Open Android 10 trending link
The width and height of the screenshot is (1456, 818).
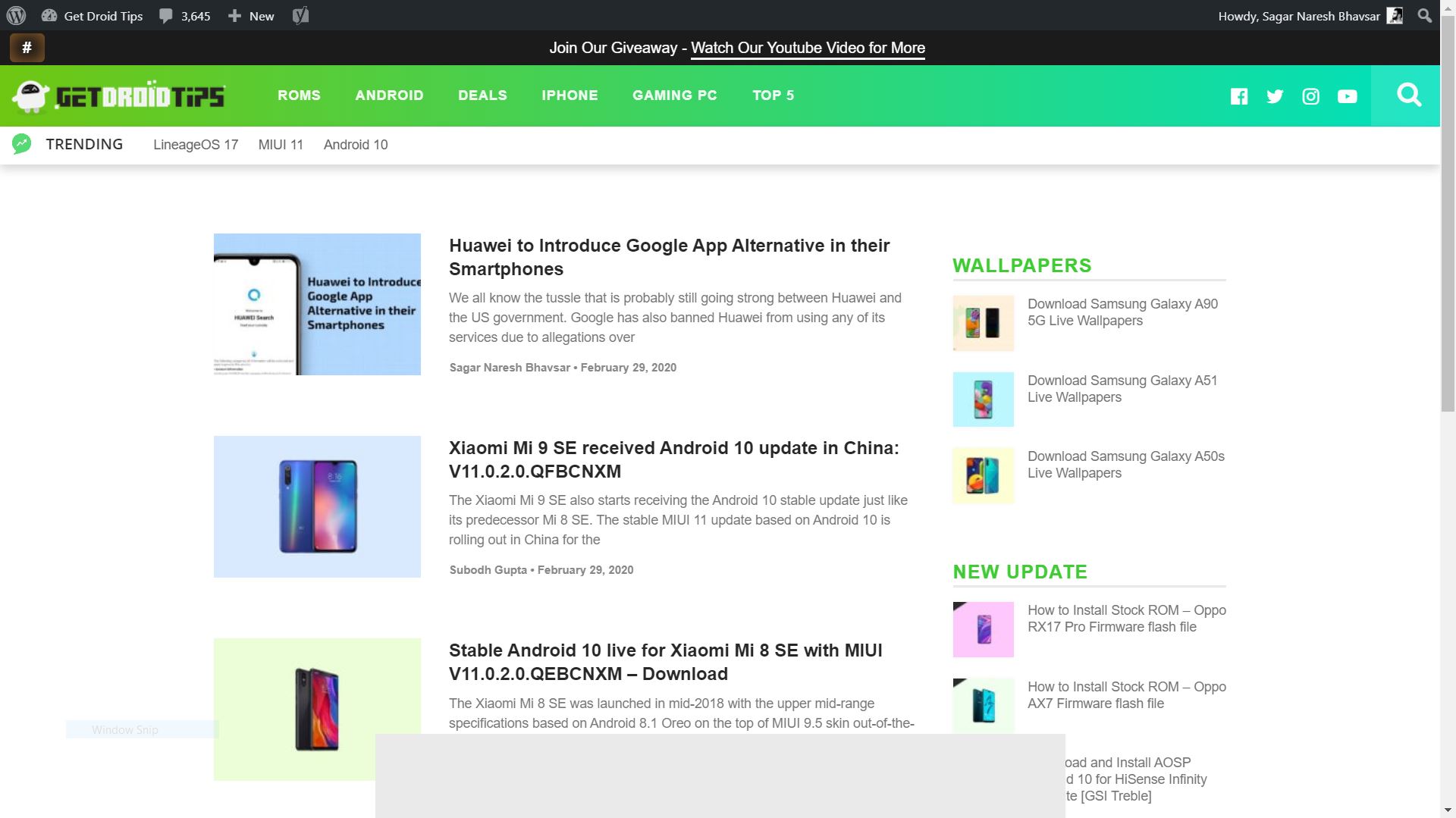point(356,145)
